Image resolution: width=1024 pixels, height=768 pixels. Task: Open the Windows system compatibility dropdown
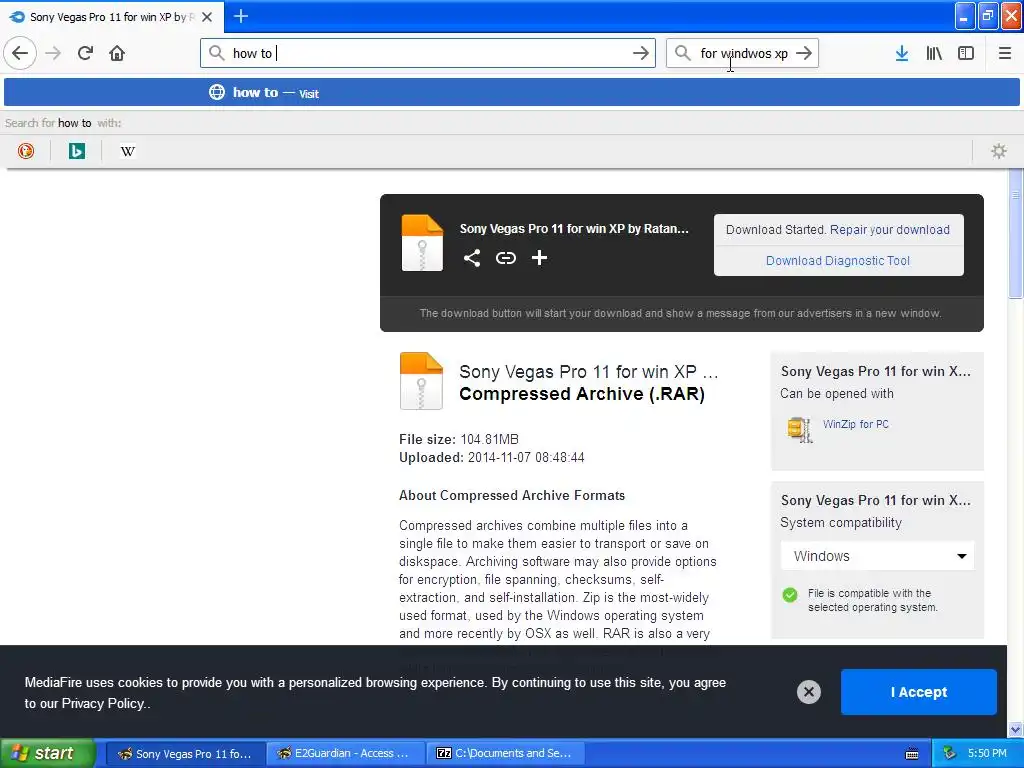[x=877, y=556]
